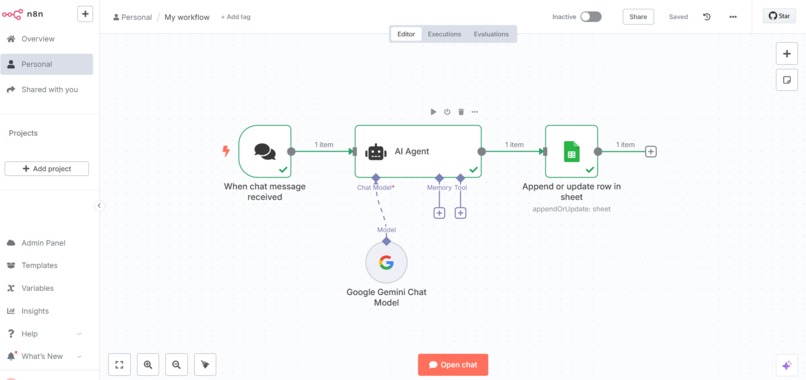The width and height of the screenshot is (806, 380).
Task: Select the Google Gemini Chat Model node
Action: coord(386,262)
